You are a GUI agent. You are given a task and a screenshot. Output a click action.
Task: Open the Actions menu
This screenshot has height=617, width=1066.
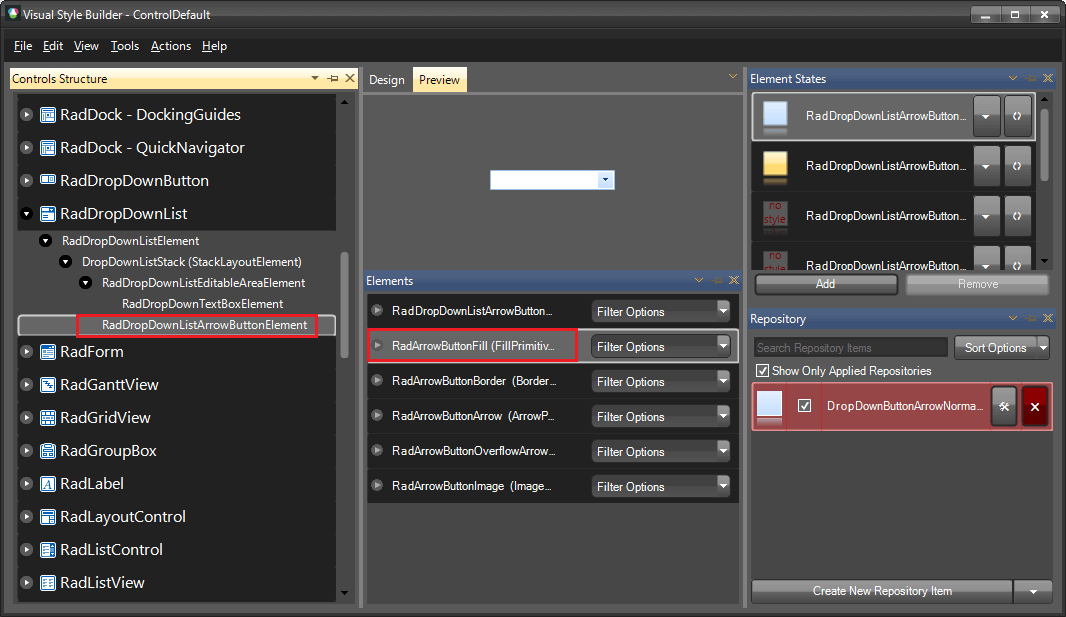coord(170,46)
